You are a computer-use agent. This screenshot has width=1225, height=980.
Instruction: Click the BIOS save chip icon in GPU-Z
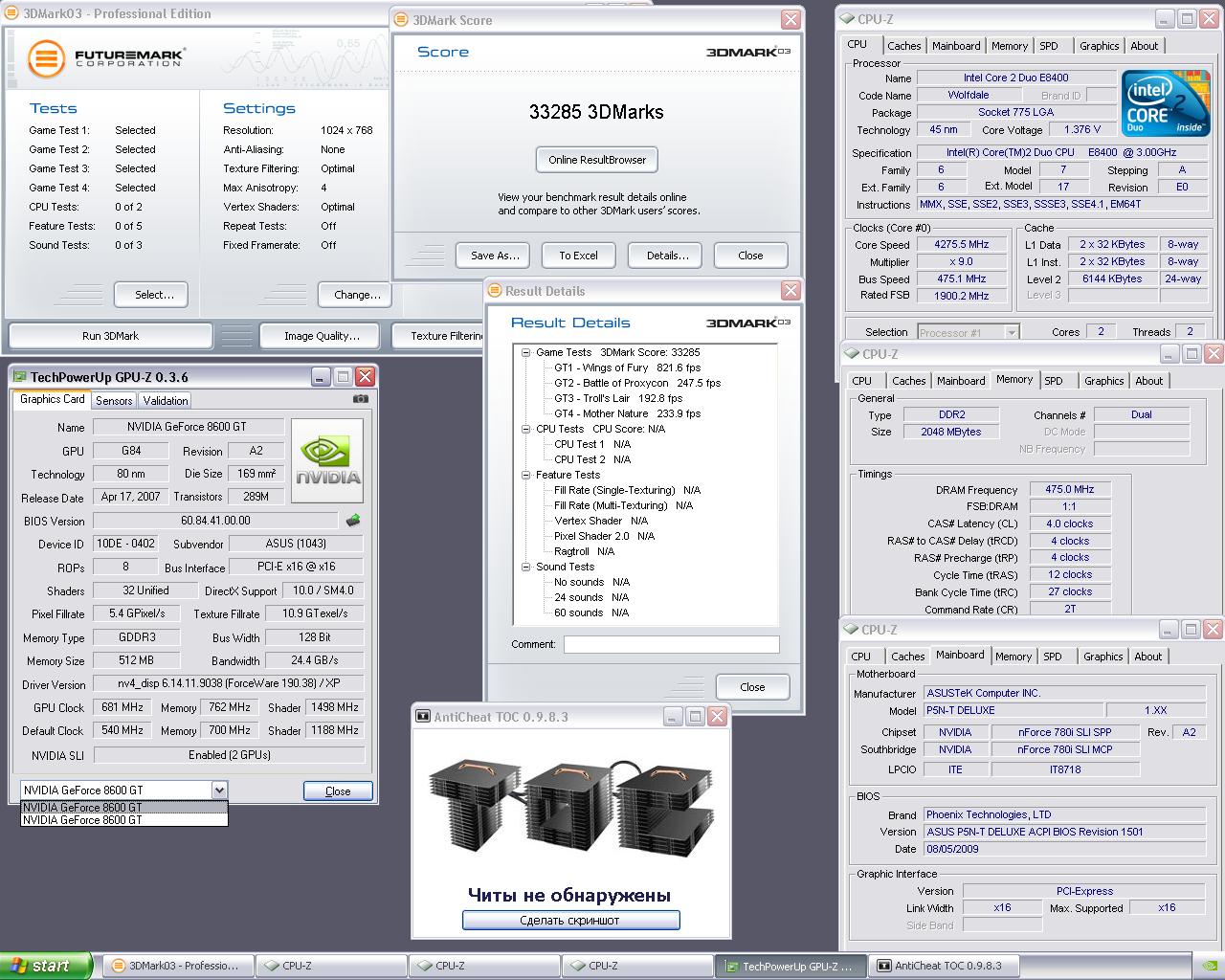pos(353,521)
